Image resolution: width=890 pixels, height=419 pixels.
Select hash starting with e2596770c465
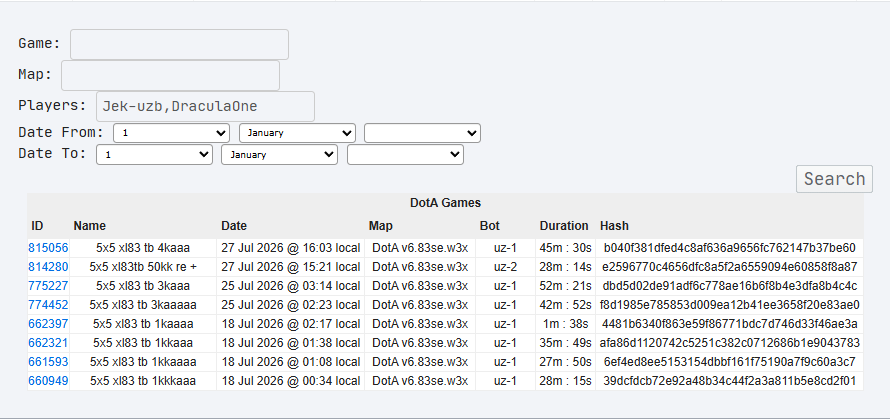pos(729,267)
